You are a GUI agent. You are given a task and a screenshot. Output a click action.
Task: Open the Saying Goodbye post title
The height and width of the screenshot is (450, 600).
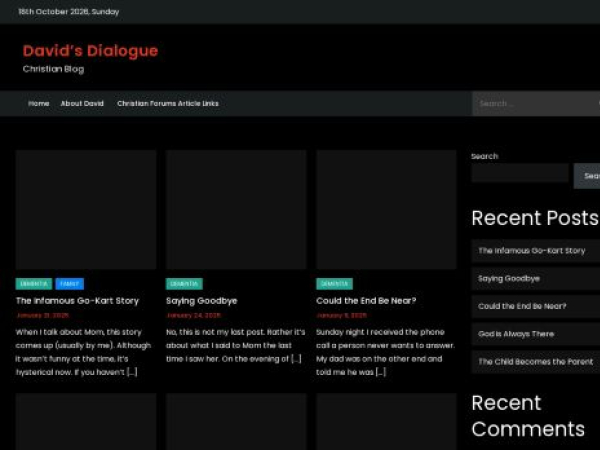coord(202,301)
